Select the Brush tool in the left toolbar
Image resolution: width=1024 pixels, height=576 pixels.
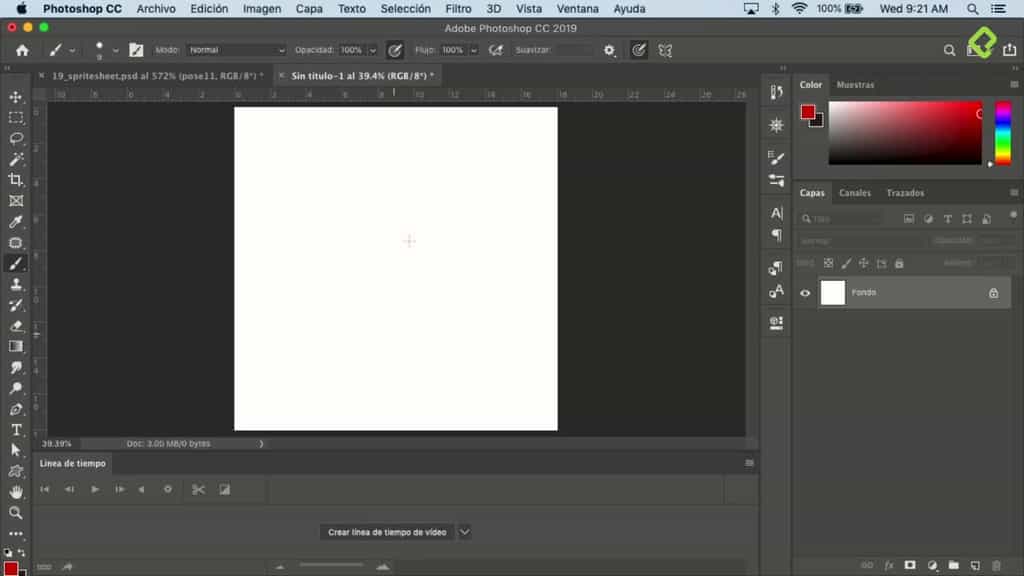point(16,264)
